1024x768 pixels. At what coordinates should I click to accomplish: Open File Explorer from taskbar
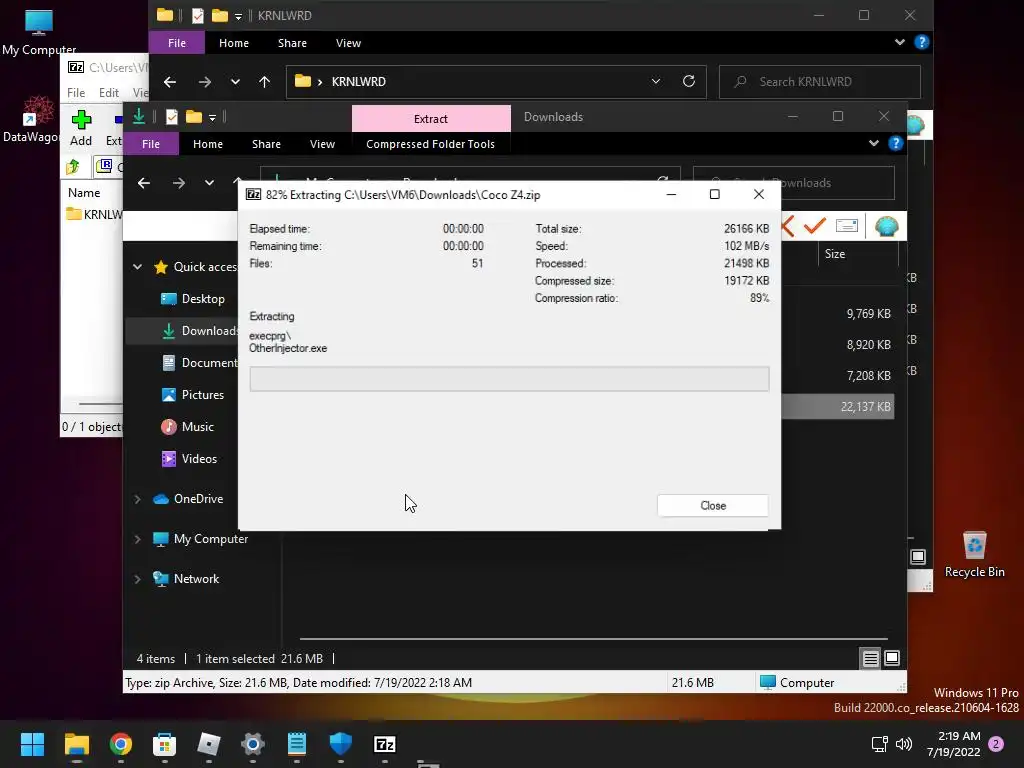[x=76, y=744]
